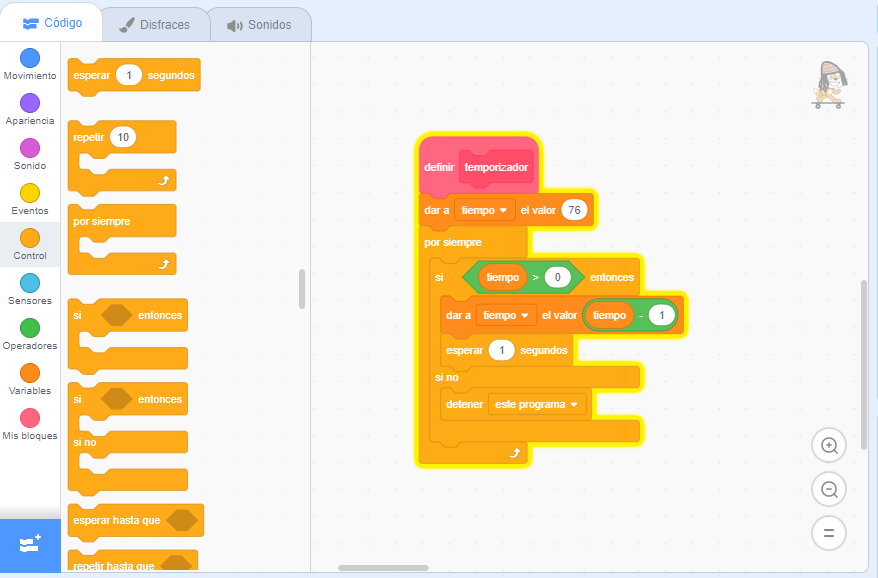Screen dimensions: 878x578
Task: Reset workspace zoom to default
Action: click(x=828, y=533)
